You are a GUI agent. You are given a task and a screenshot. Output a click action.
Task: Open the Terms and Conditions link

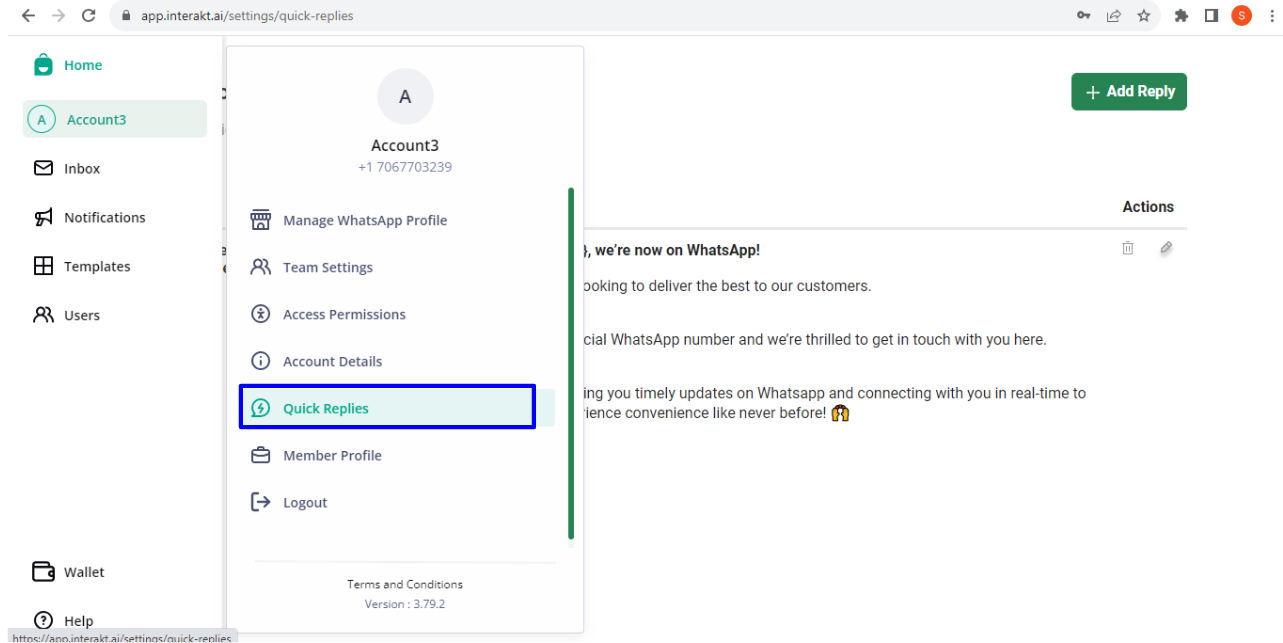[404, 584]
